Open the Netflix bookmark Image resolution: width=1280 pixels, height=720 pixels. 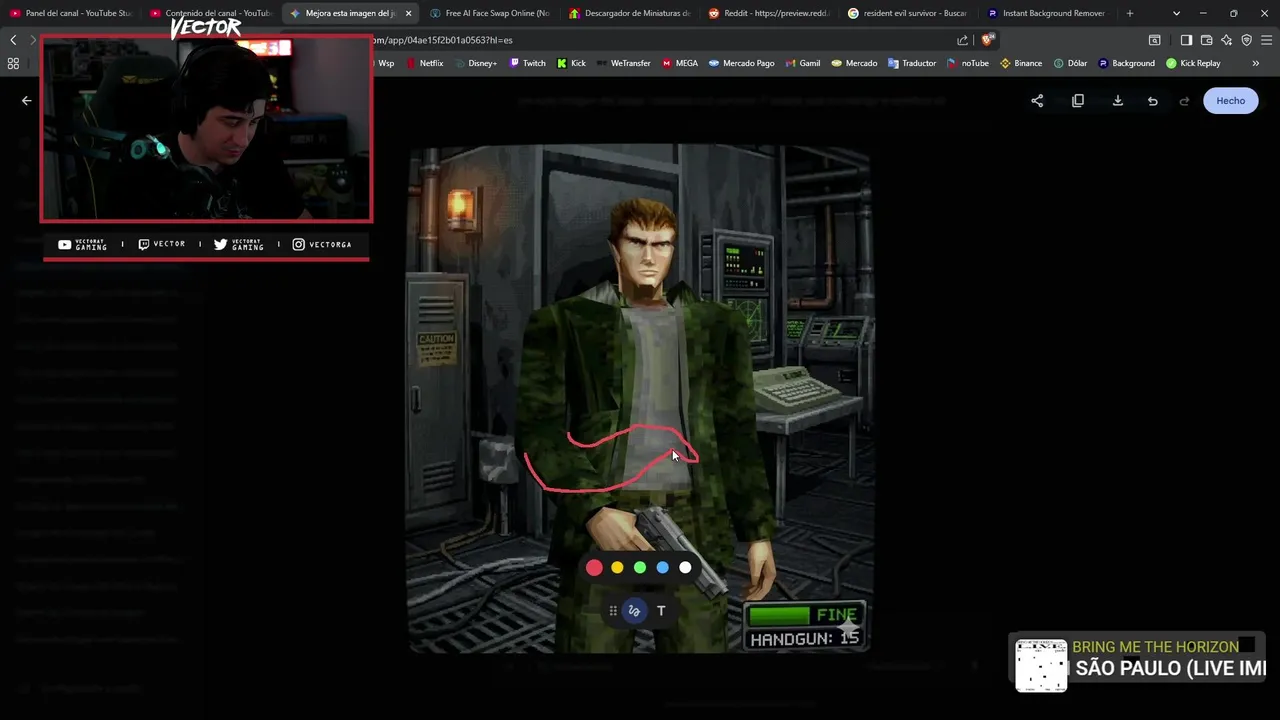pos(424,63)
